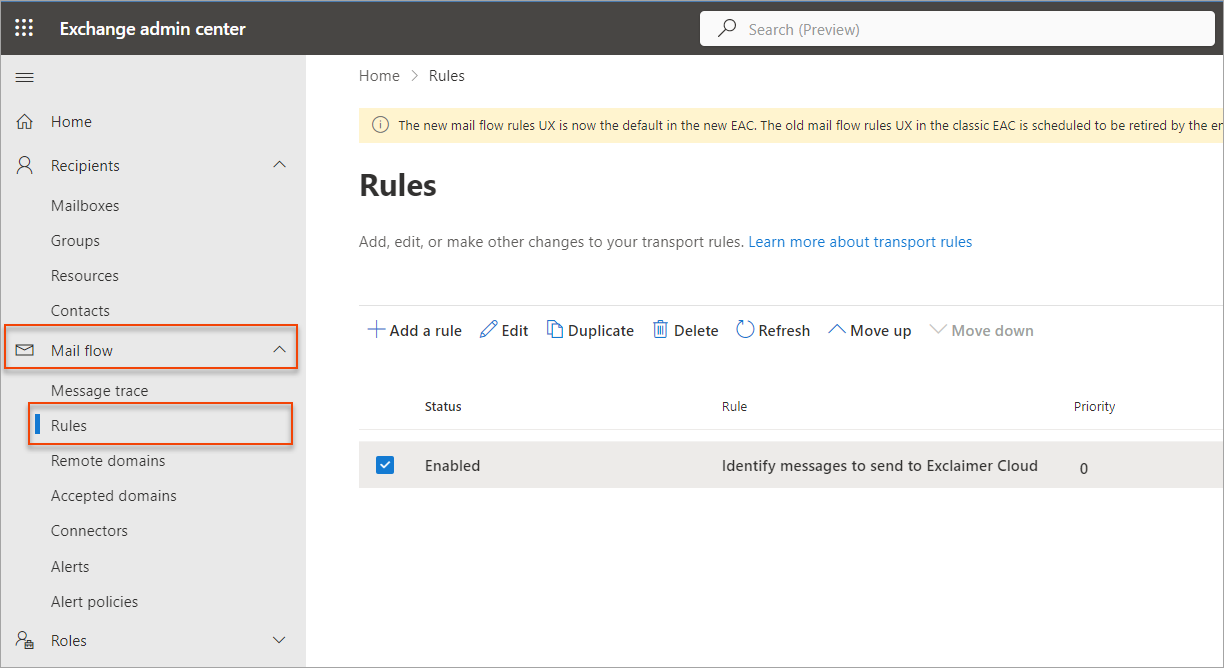
Task: Expand the Roles section chevron
Action: [x=280, y=640]
